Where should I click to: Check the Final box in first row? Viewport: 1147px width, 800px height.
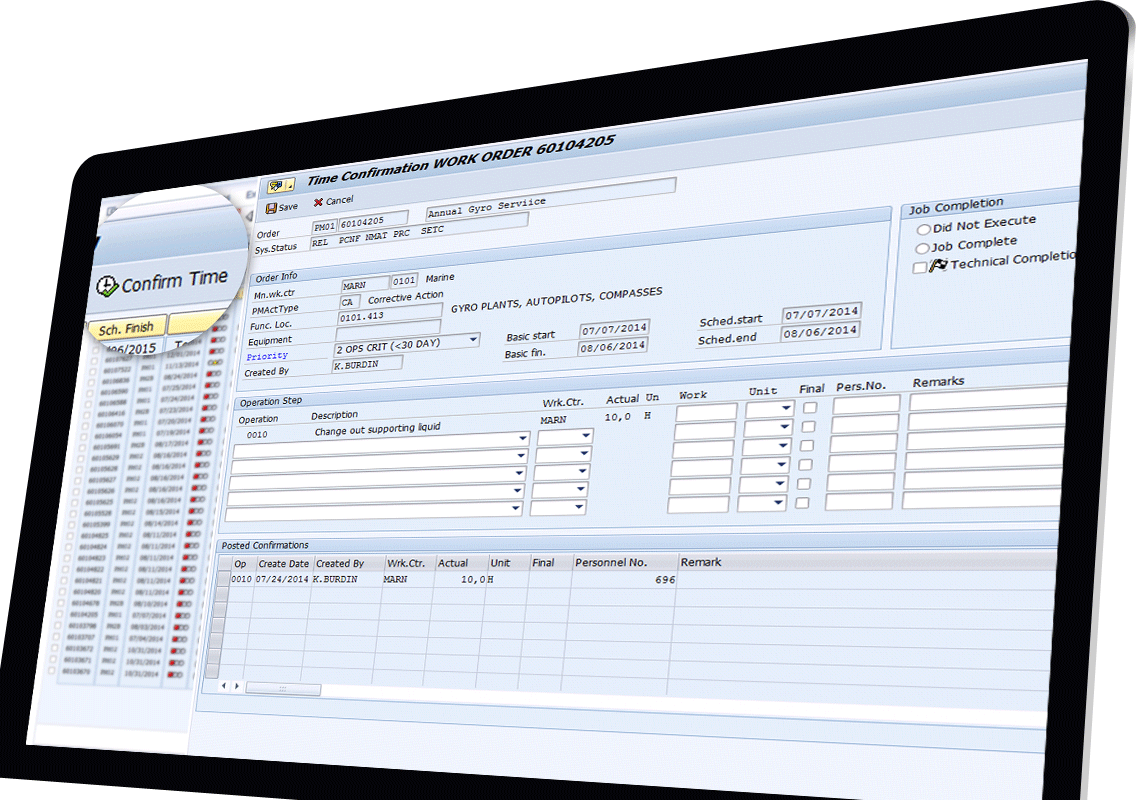(810, 407)
